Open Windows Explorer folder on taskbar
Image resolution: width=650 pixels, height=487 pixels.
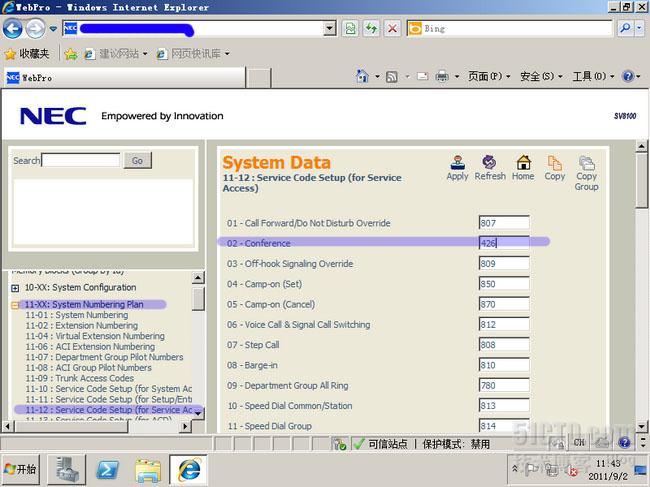pyautogui.click(x=148, y=470)
